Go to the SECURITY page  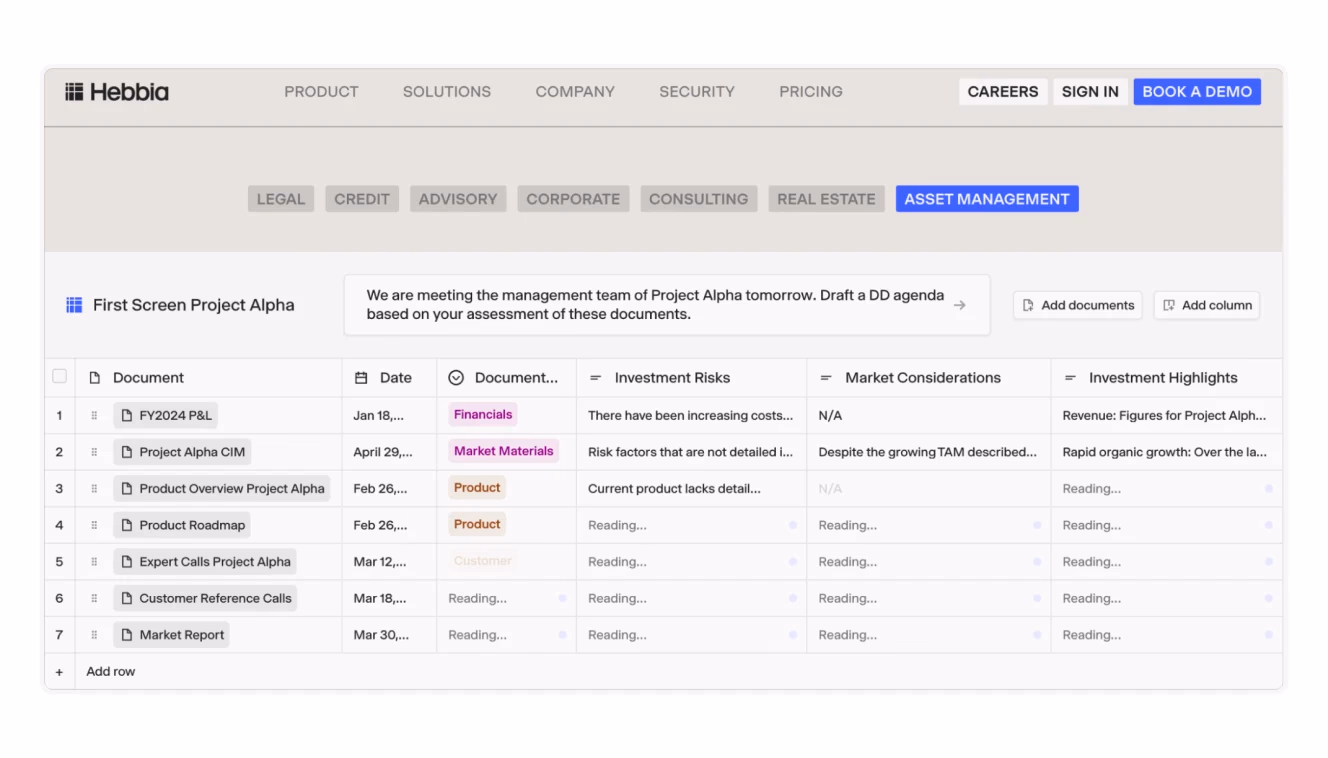pos(697,91)
